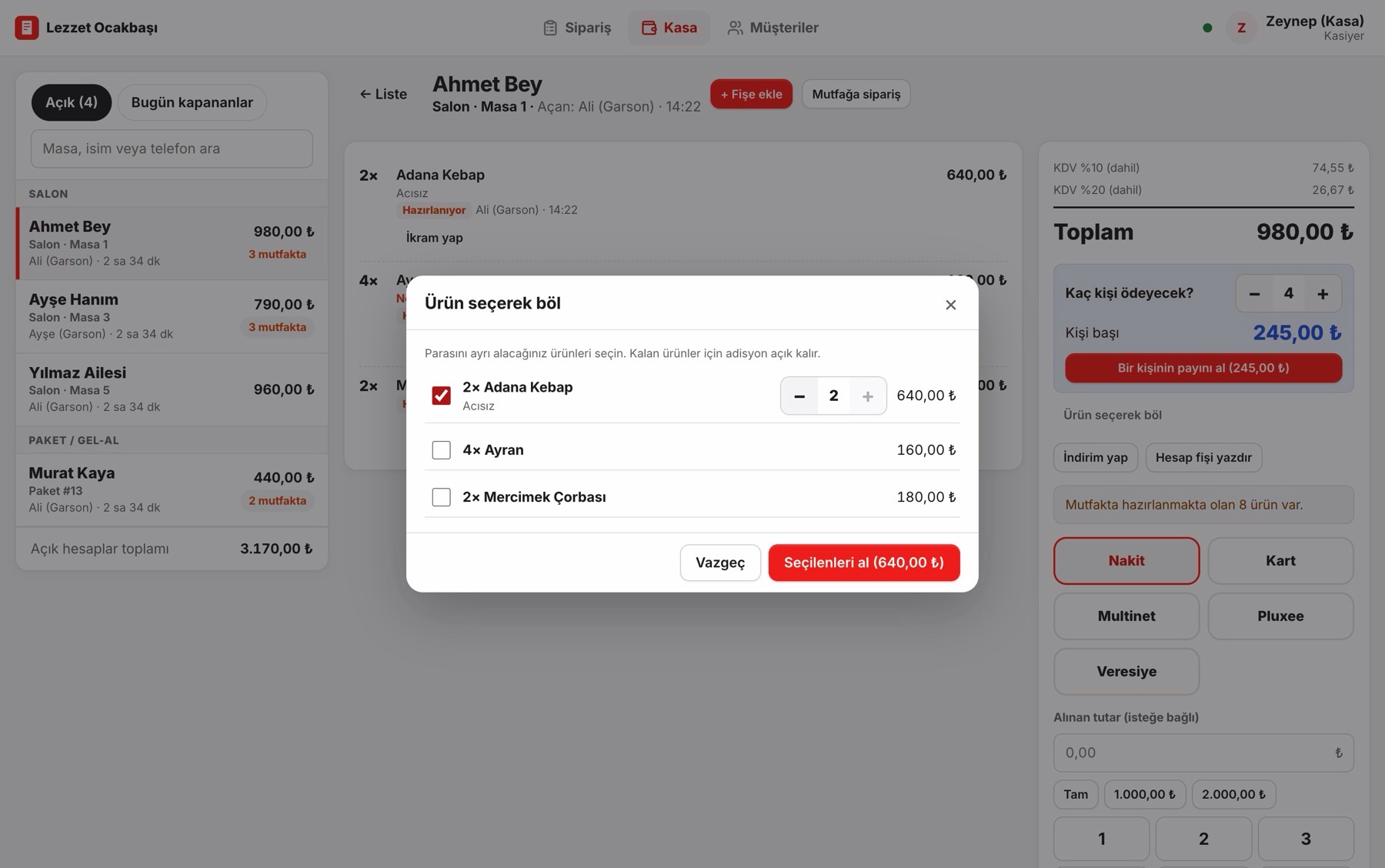Screen dimensions: 1385x868
Task: Click Hesap fişi yazdır button
Action: [1203, 457]
